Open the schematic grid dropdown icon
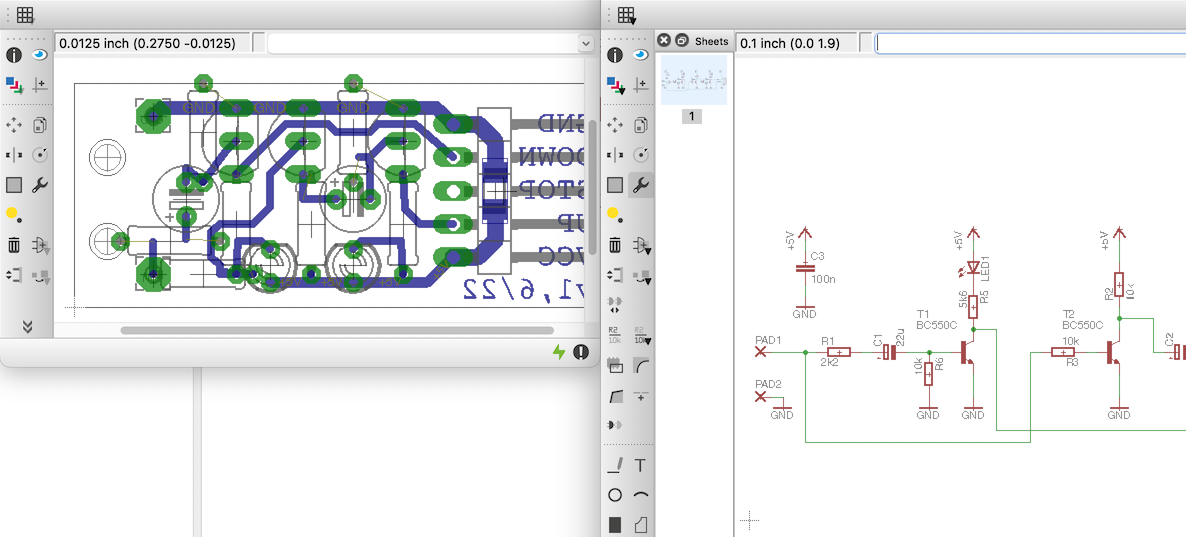This screenshot has height=537, width=1186. 626,15
